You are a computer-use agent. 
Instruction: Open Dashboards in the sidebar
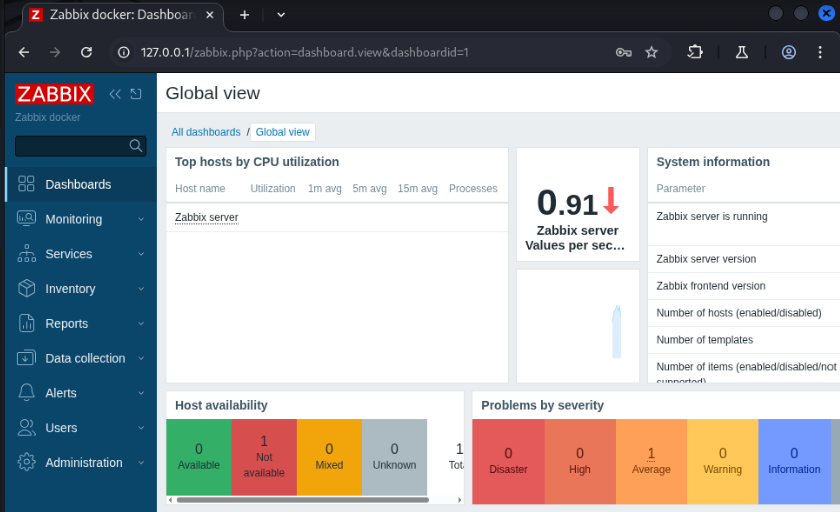tap(81, 184)
